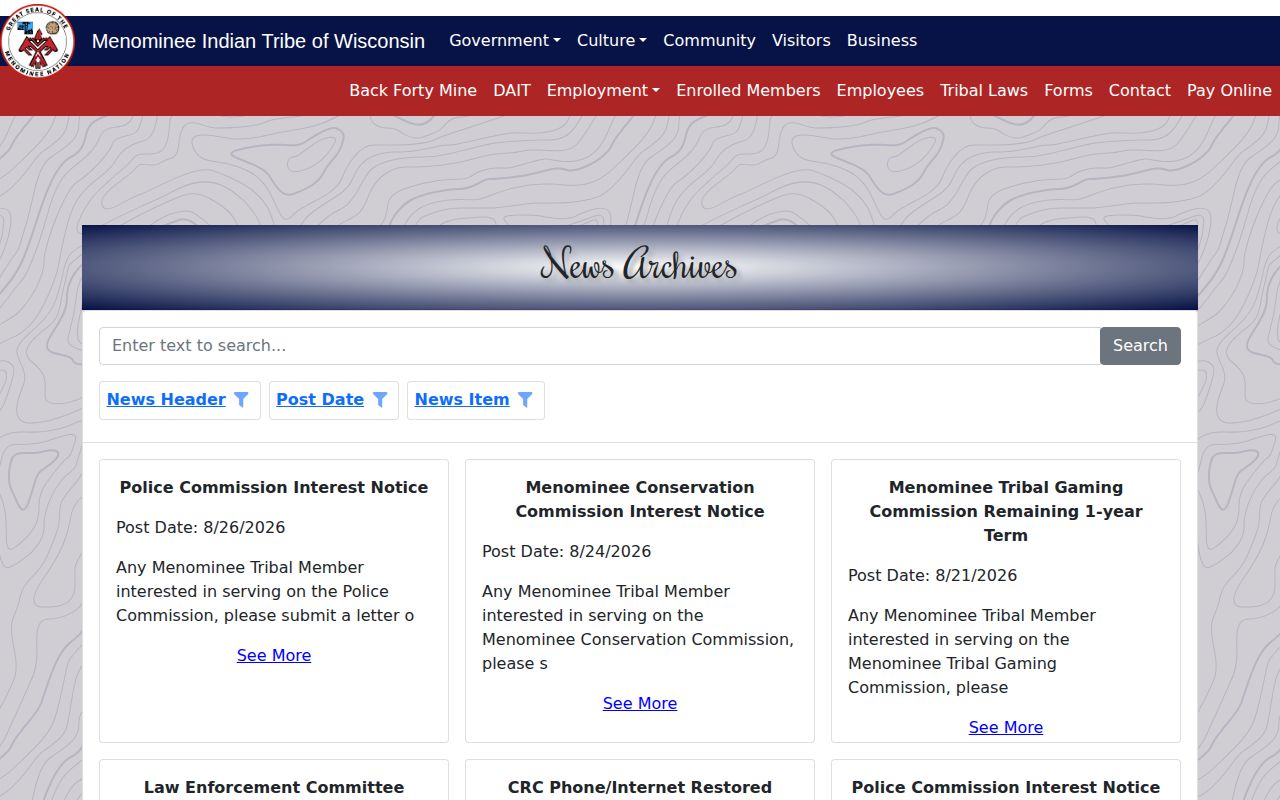Open the Forms page
Screen dimensions: 1280x800
(x=1068, y=90)
